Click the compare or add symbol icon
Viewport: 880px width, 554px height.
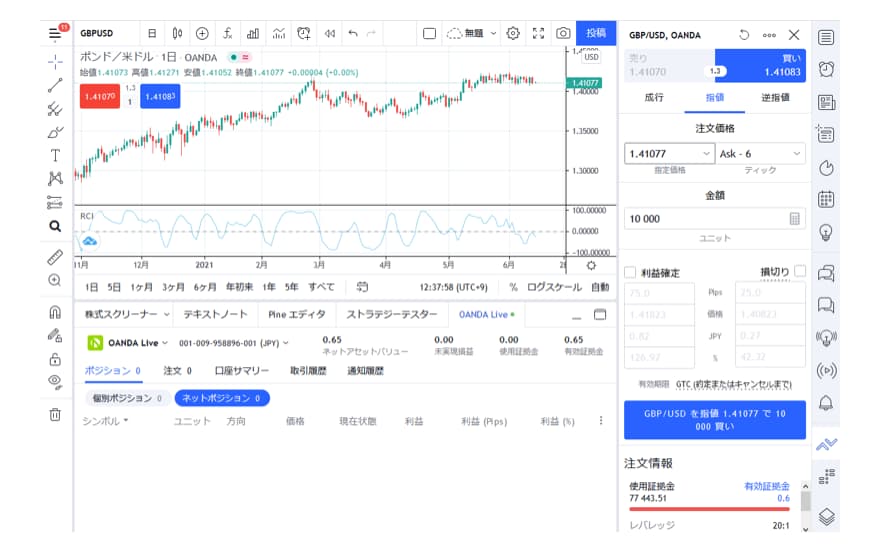[x=202, y=34]
